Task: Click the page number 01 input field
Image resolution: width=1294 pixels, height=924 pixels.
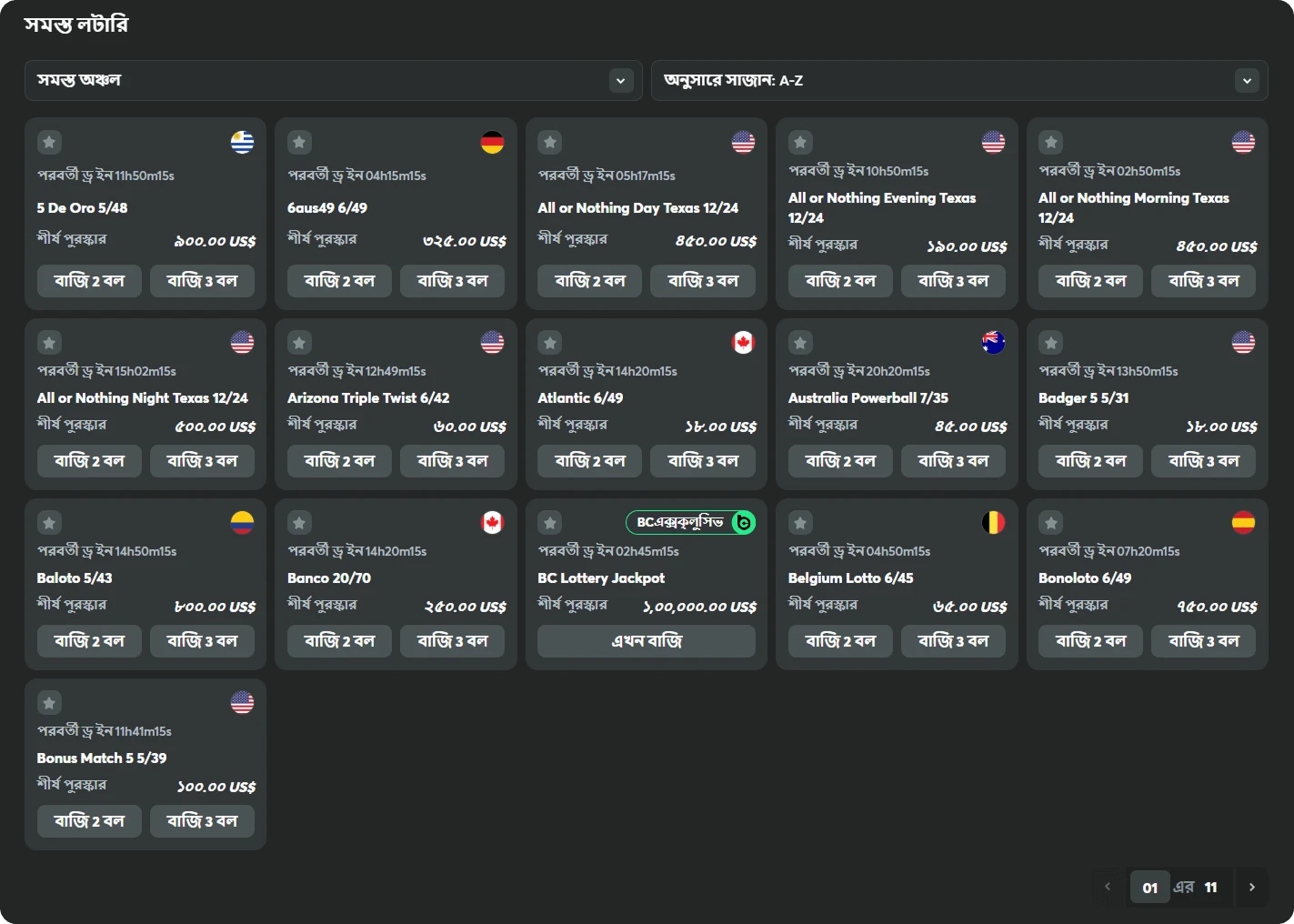Action: (1150, 888)
